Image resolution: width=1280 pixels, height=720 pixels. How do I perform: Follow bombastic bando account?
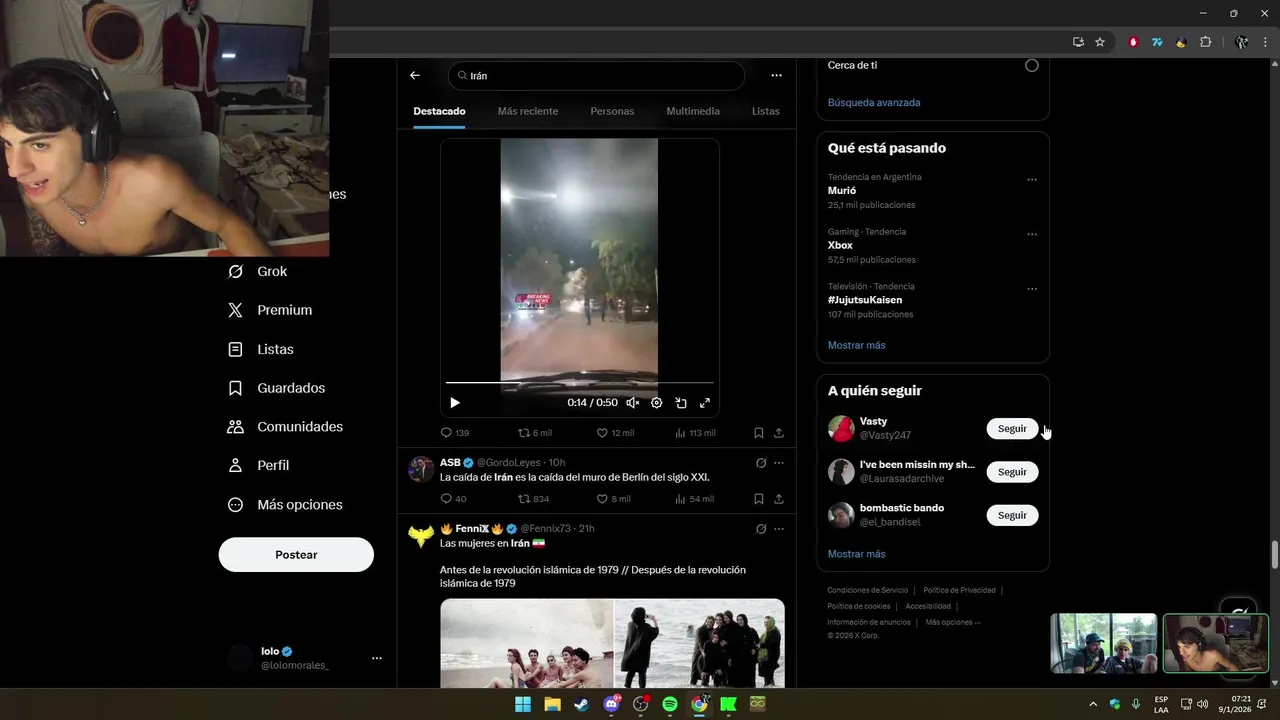1012,515
